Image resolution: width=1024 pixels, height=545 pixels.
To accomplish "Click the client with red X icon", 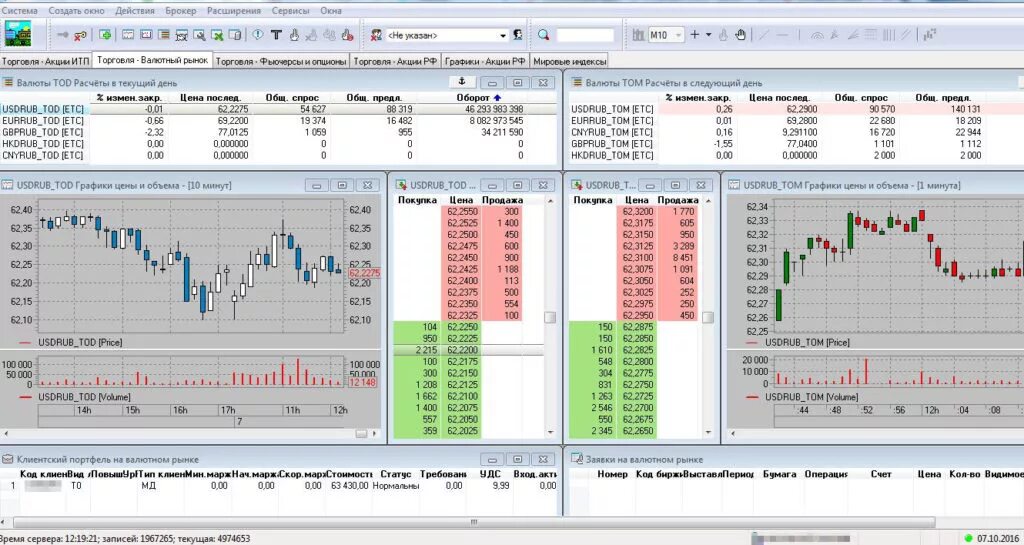I will (x=376, y=35).
